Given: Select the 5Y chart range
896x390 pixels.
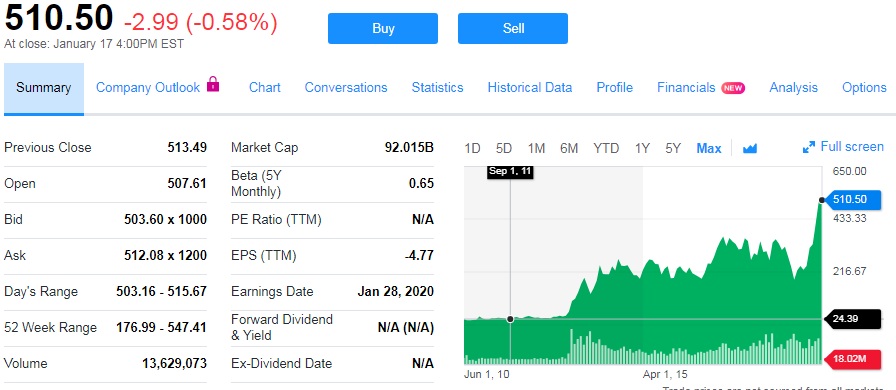Looking at the screenshot, I should (673, 149).
